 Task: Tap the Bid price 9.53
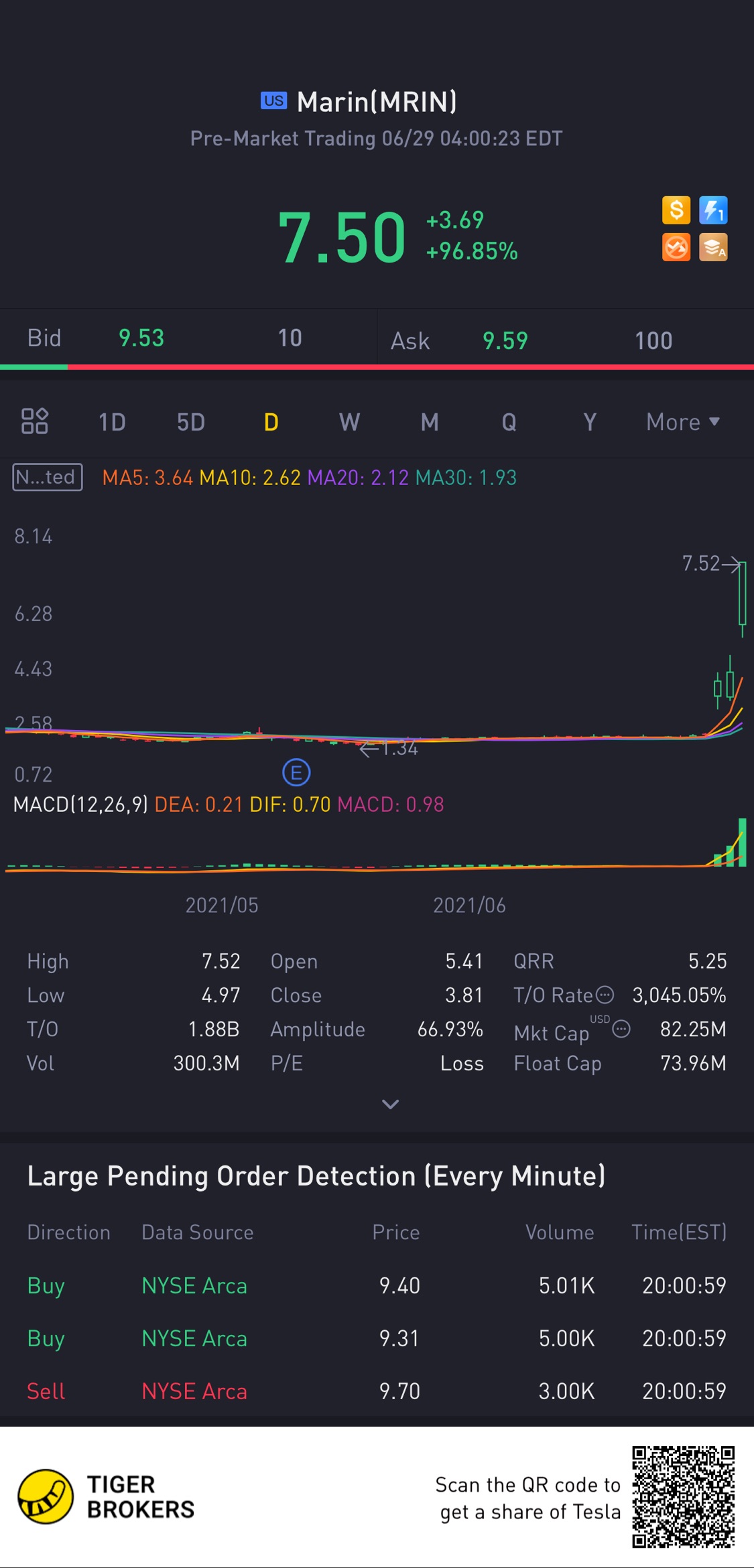pyautogui.click(x=141, y=338)
